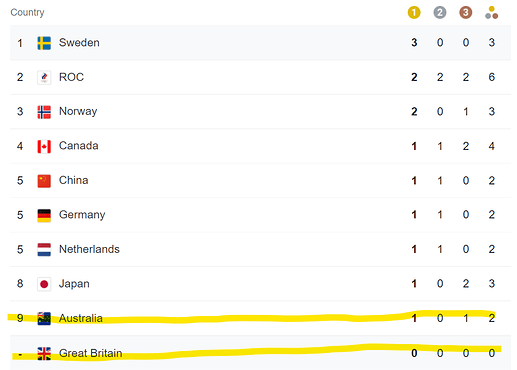Screen dimensions: 517x370
Task: Click the Sweden flag icon
Action: (44, 43)
